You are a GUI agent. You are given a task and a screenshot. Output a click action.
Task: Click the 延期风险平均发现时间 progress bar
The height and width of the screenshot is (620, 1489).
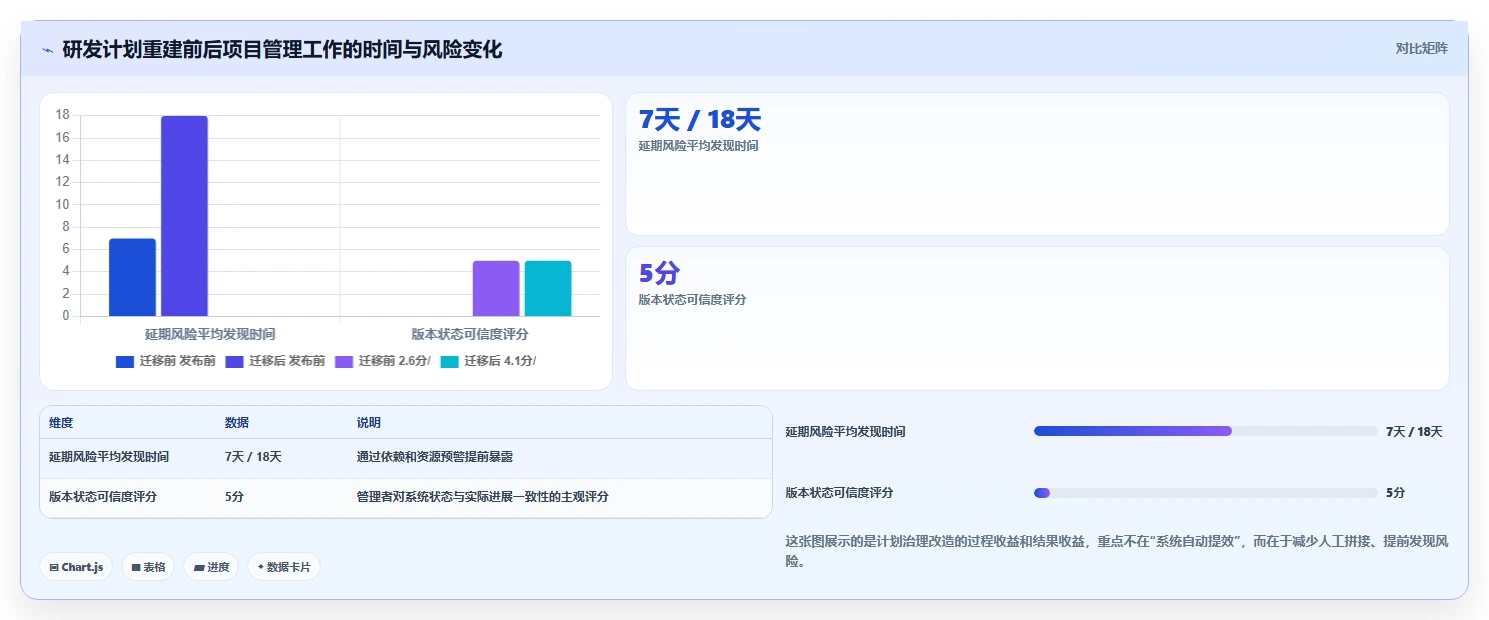[x=1205, y=431]
